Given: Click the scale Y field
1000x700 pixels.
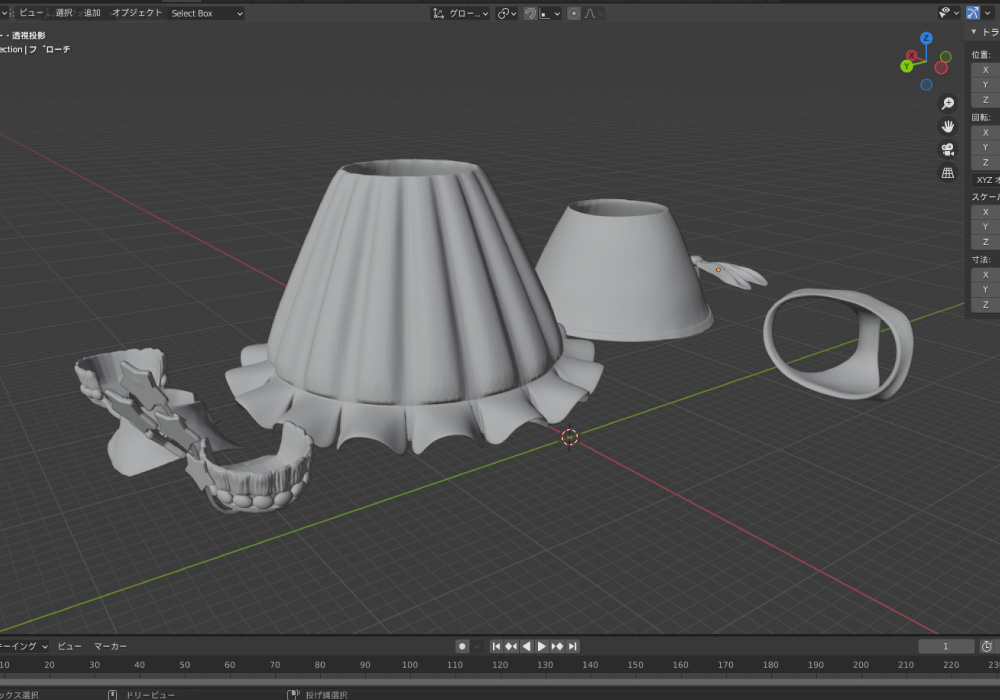Looking at the screenshot, I should 985,227.
